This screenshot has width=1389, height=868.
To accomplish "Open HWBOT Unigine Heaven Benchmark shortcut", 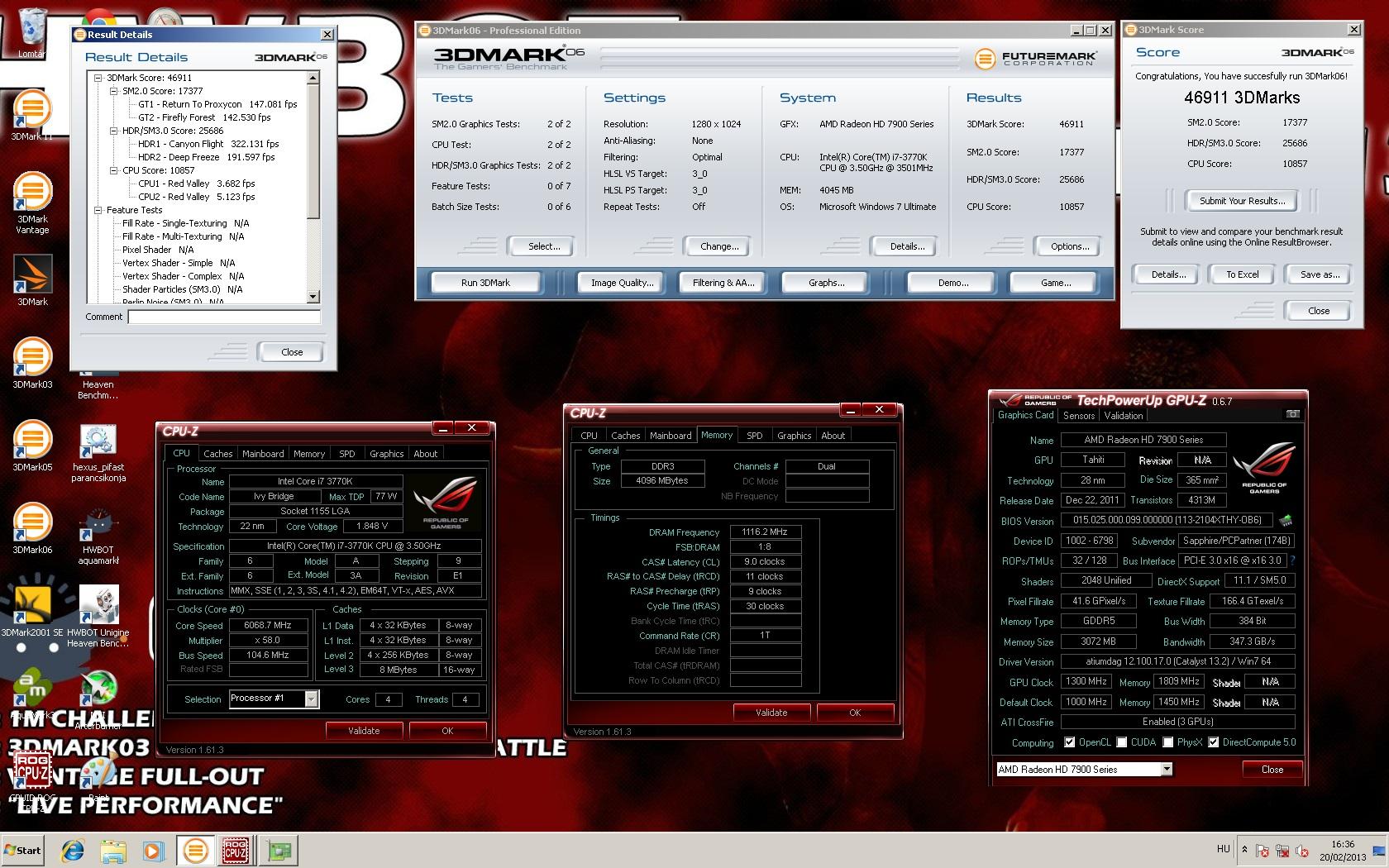I will pos(98,617).
